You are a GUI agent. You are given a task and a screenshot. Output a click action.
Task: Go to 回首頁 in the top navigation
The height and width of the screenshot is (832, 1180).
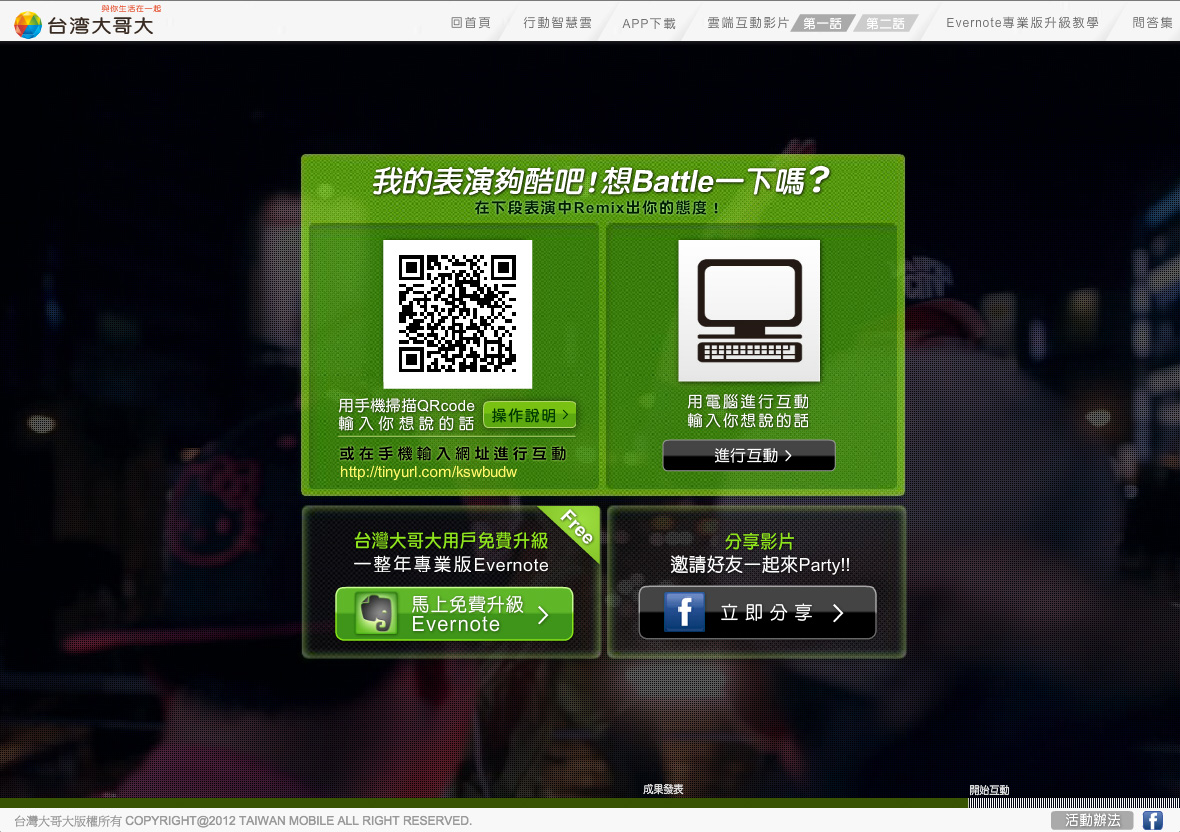tap(470, 23)
